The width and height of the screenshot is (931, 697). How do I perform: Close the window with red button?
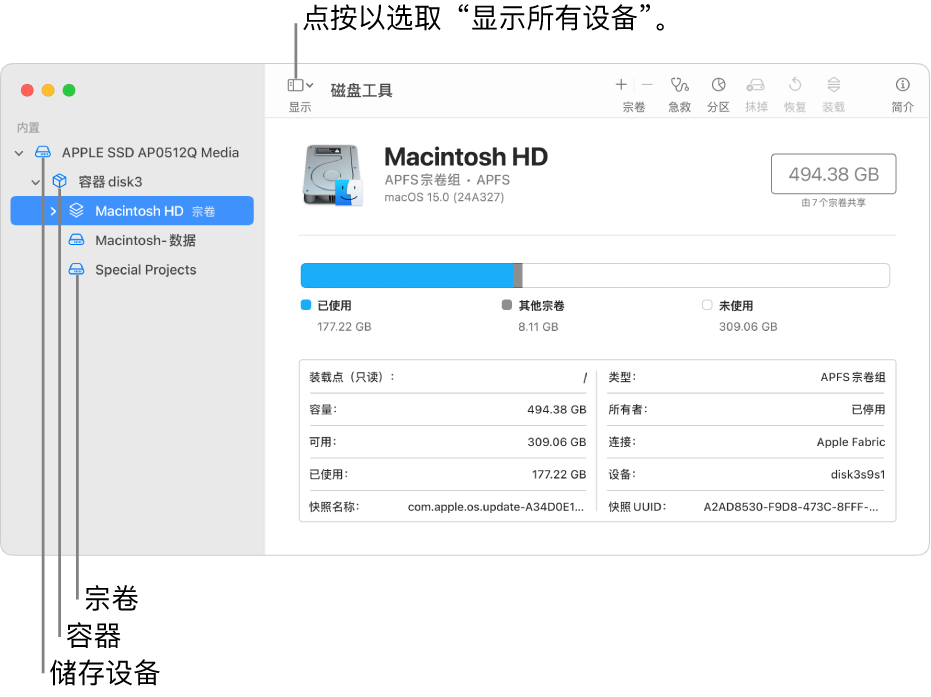(27, 90)
